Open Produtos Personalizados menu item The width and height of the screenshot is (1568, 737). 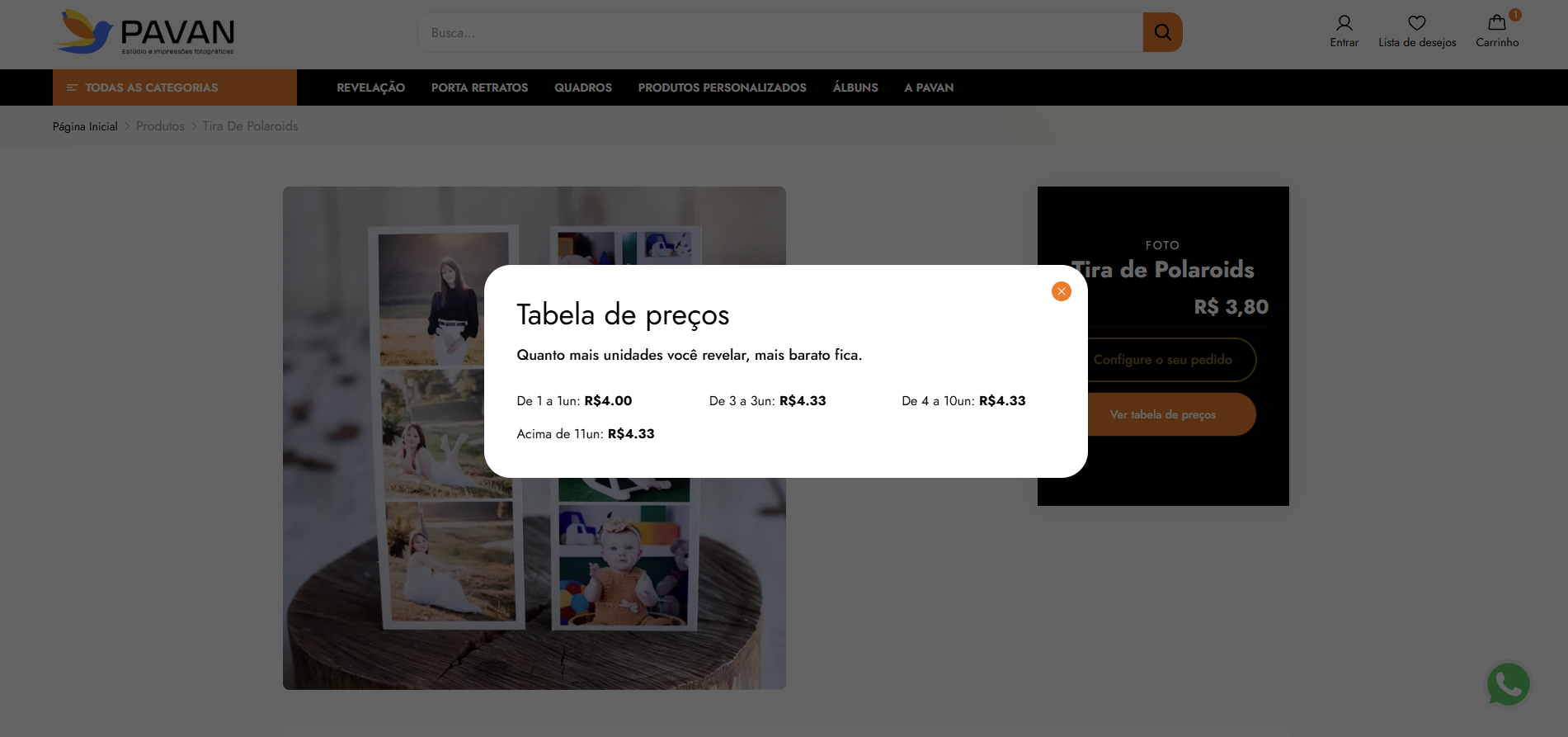click(722, 87)
